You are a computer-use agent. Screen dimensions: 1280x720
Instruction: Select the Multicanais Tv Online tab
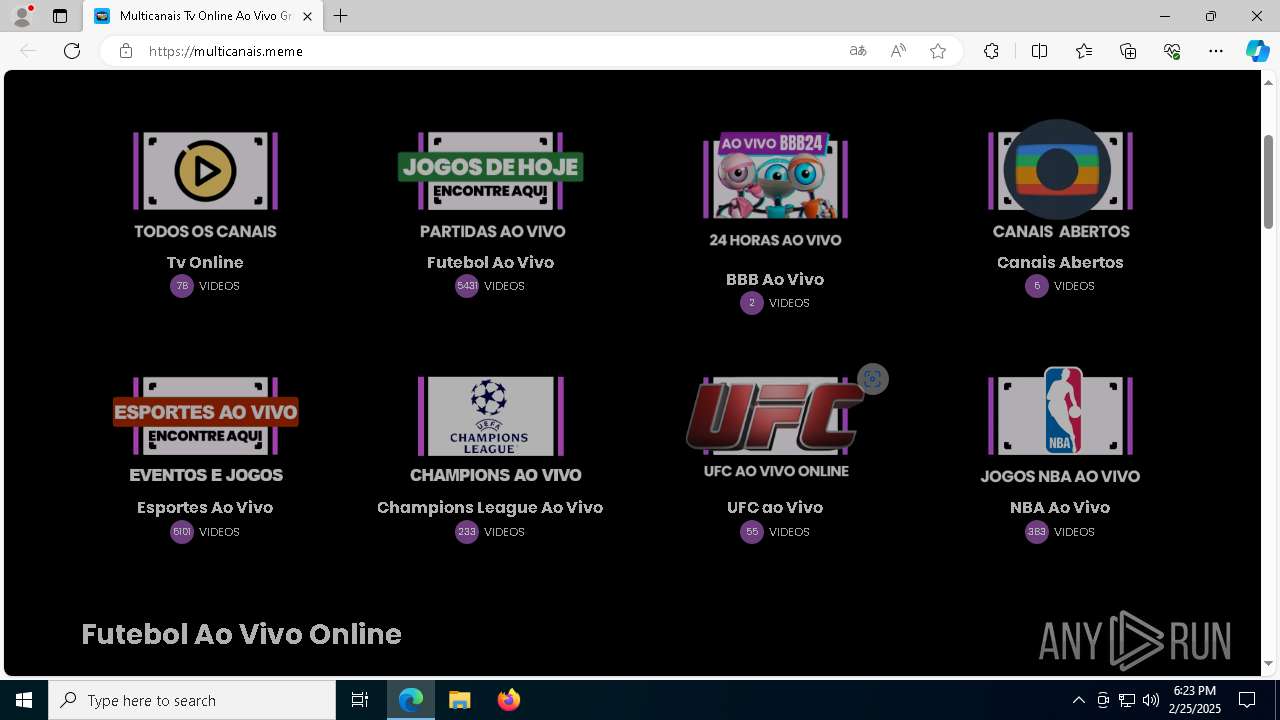click(x=203, y=16)
